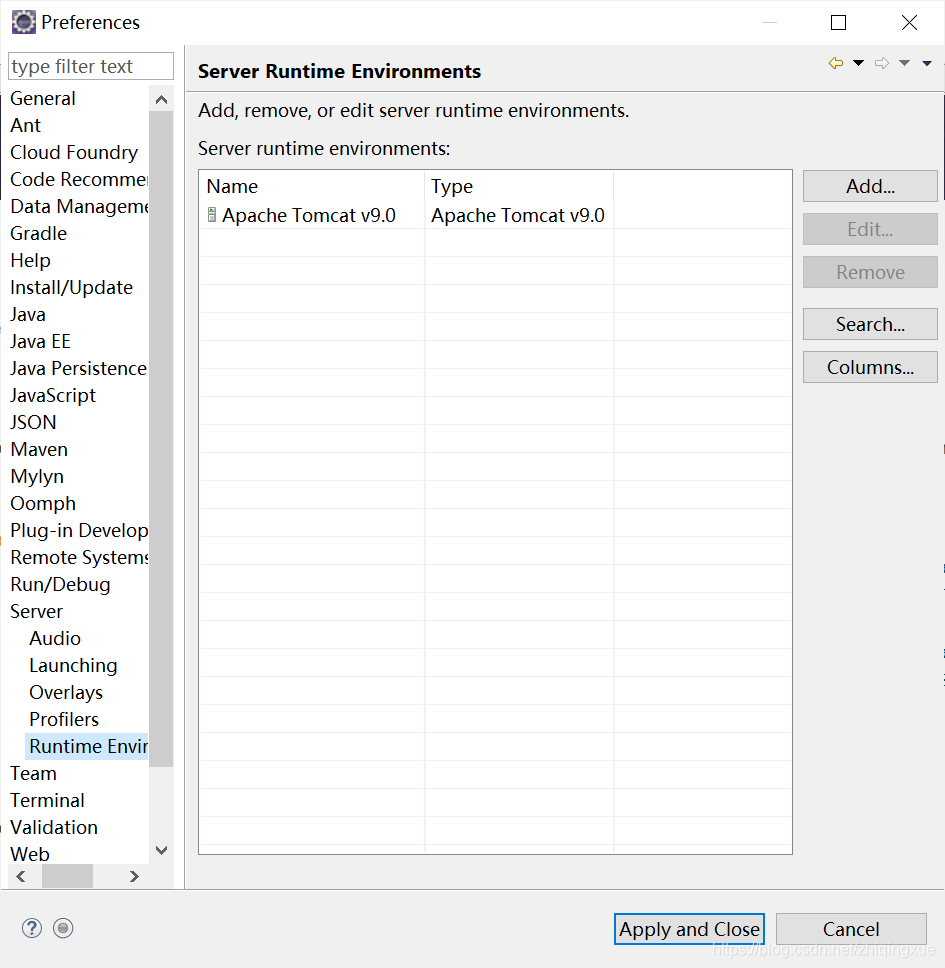Select Code Recommenders category
The width and height of the screenshot is (945, 968).
click(x=79, y=179)
